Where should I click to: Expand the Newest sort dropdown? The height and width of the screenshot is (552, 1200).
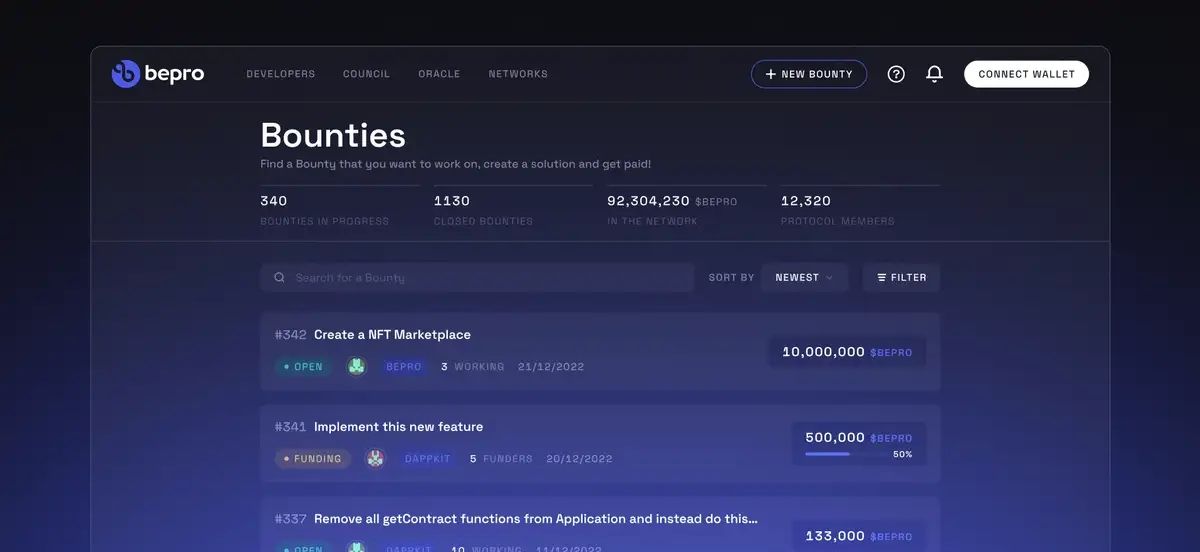click(x=804, y=278)
